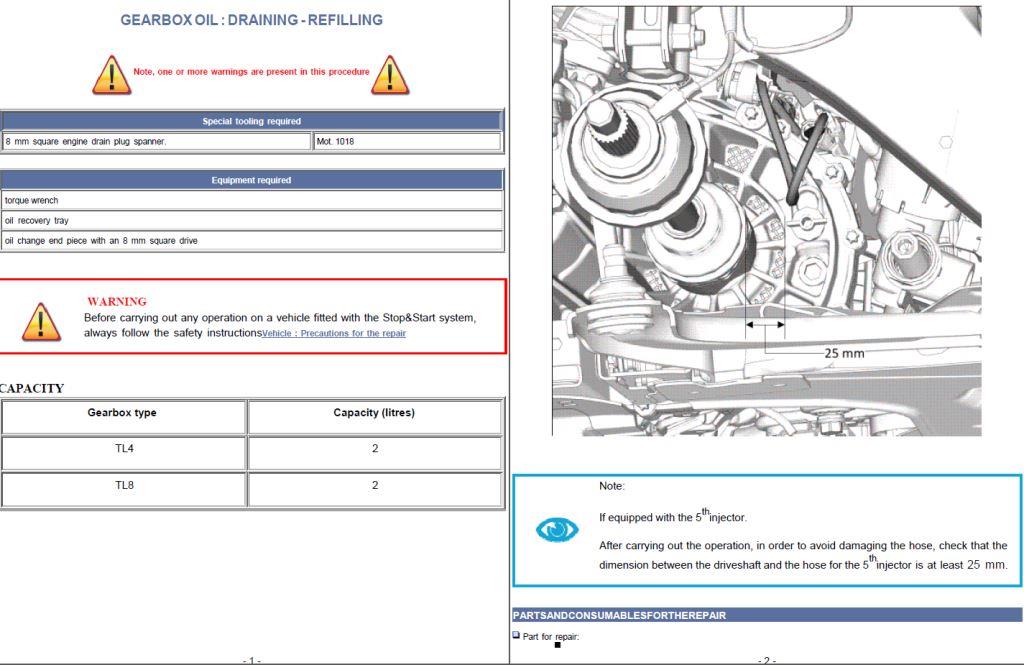Viewport: 1024px width, 665px height.
Task: Click the 'GEARBOX OIL : DRAINING - REFILLING' title
Action: (x=251, y=20)
